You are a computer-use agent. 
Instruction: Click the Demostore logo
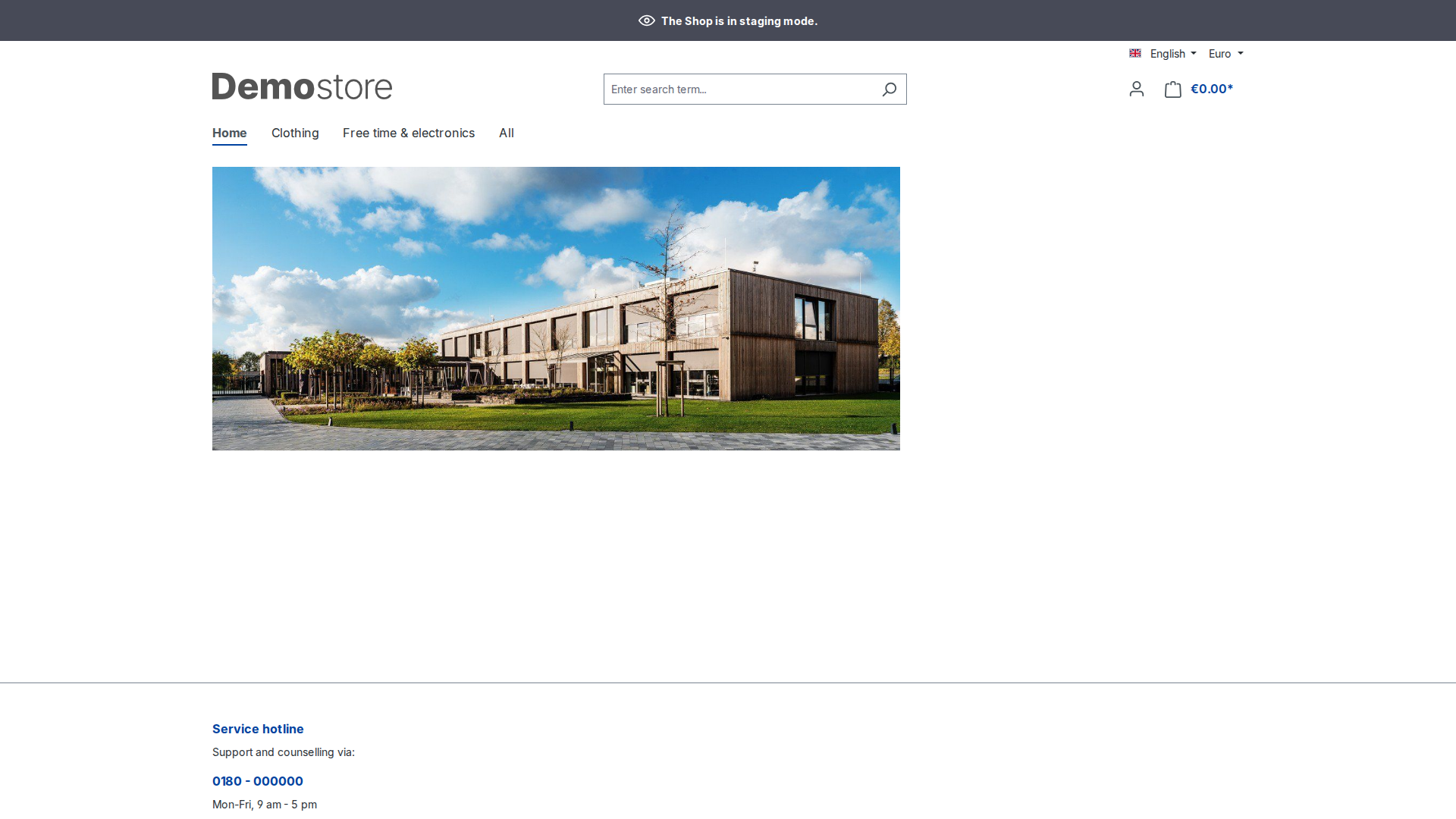[x=302, y=86]
